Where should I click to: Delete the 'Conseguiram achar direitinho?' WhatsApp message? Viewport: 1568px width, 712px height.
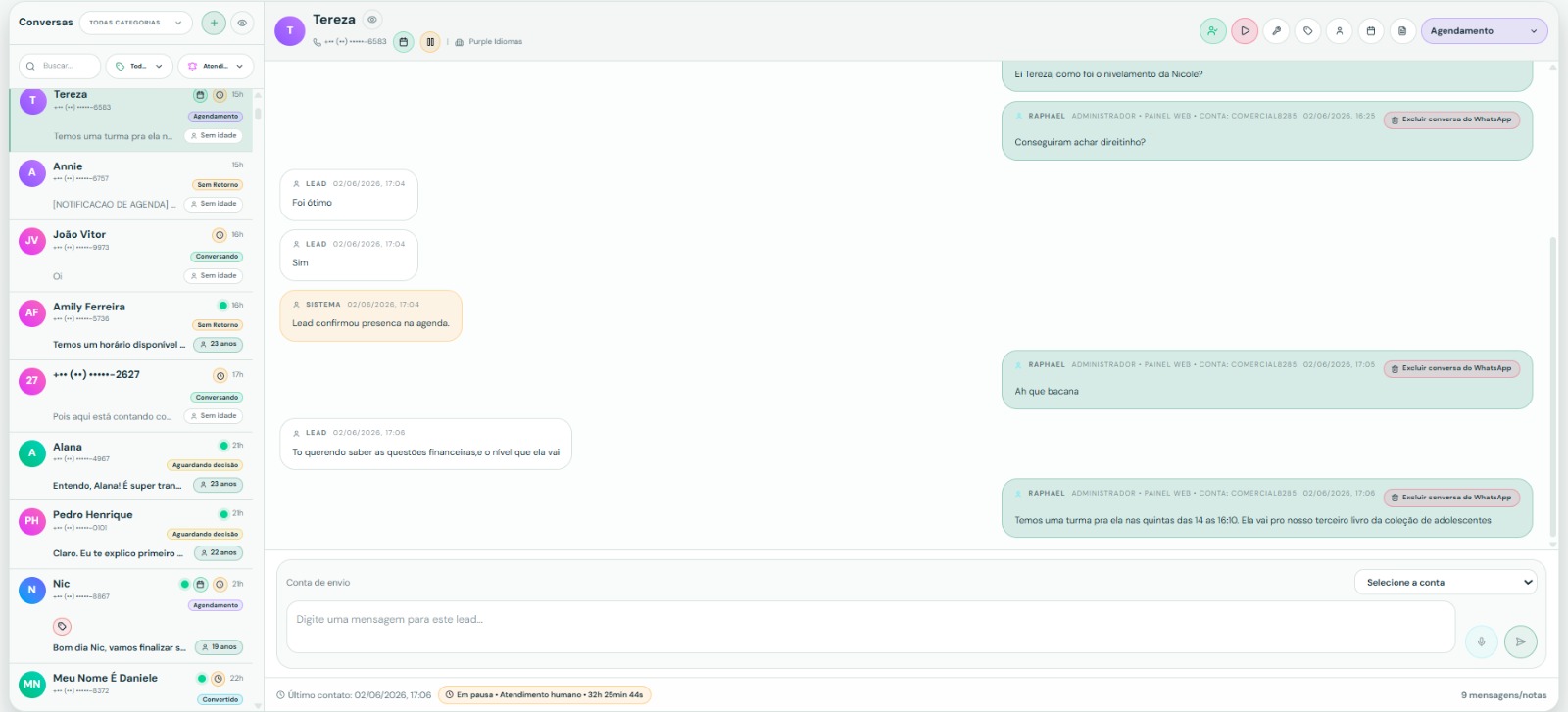(1451, 119)
